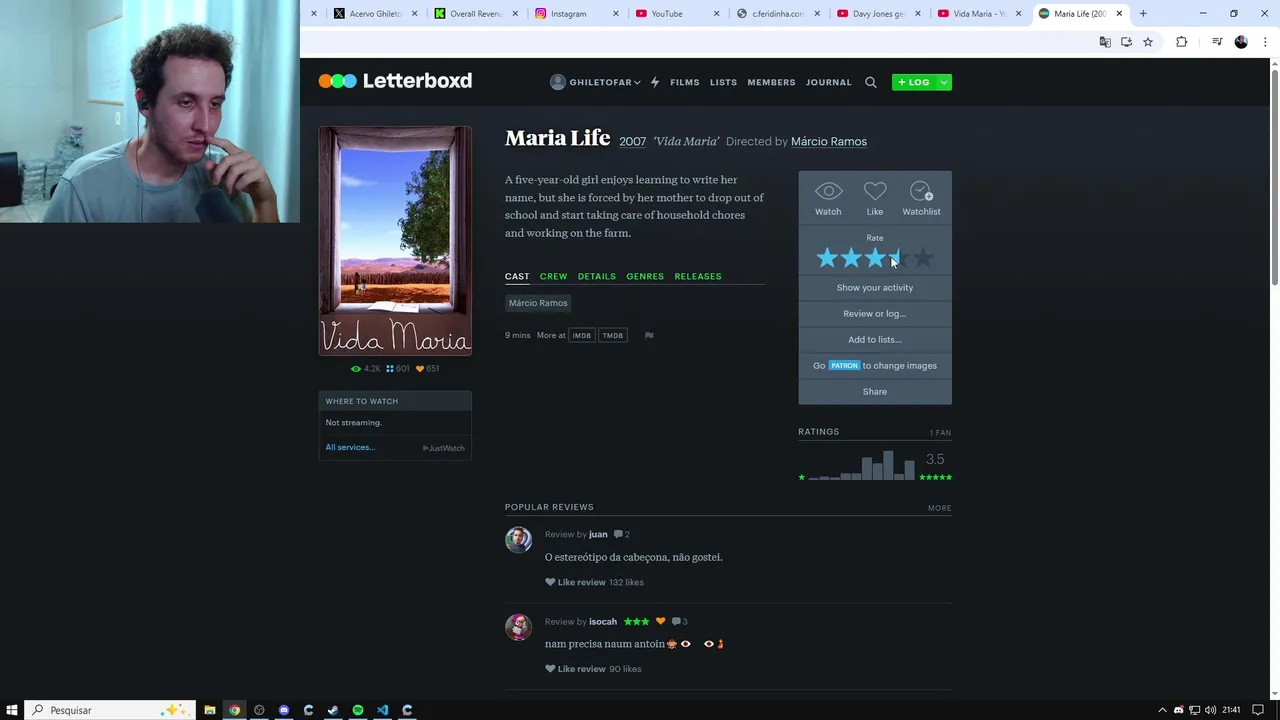Open IMDB link badge
Viewport: 1280px width, 720px height.
(x=581, y=336)
